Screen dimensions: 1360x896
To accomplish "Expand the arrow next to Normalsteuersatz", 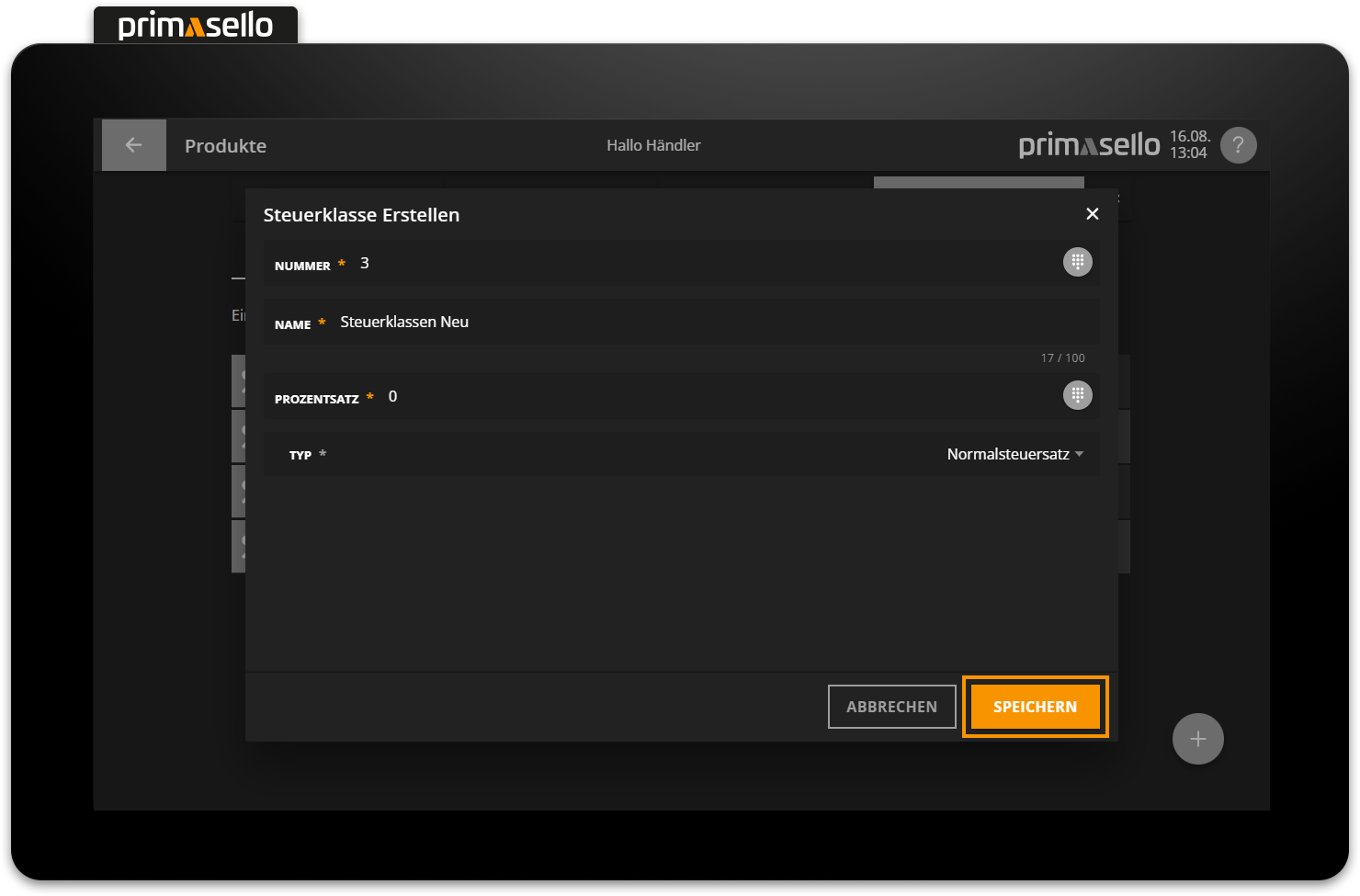I will point(1080,454).
